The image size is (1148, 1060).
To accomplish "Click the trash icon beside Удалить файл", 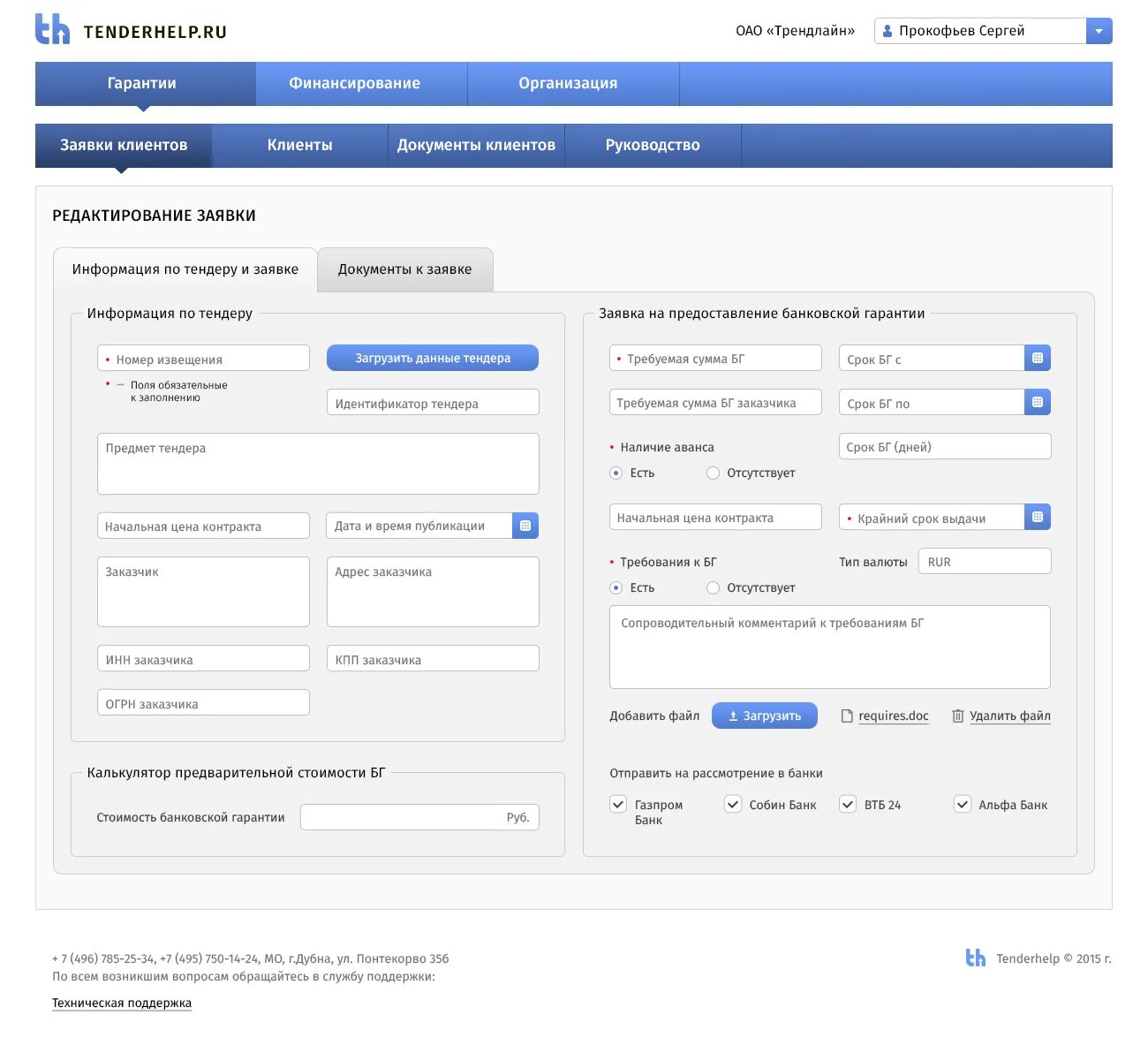I will tap(957, 715).
